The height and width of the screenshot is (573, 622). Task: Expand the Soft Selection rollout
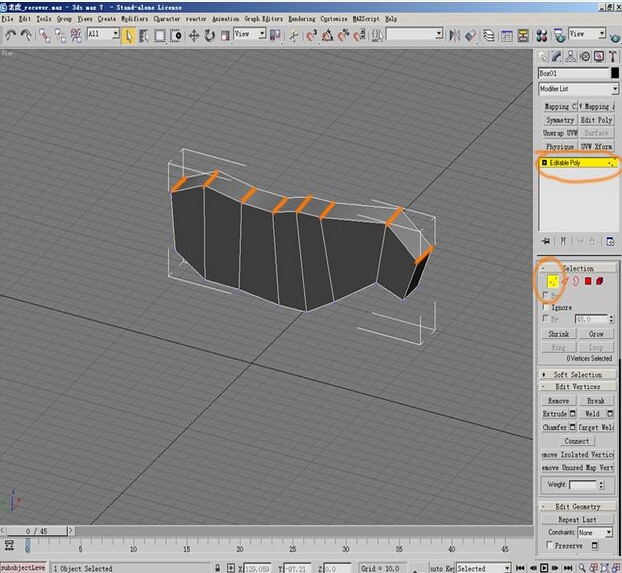[x=577, y=374]
